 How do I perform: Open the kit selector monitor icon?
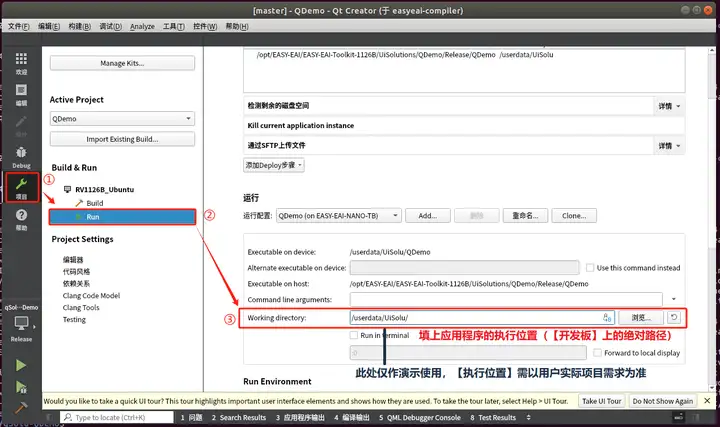coord(22,323)
